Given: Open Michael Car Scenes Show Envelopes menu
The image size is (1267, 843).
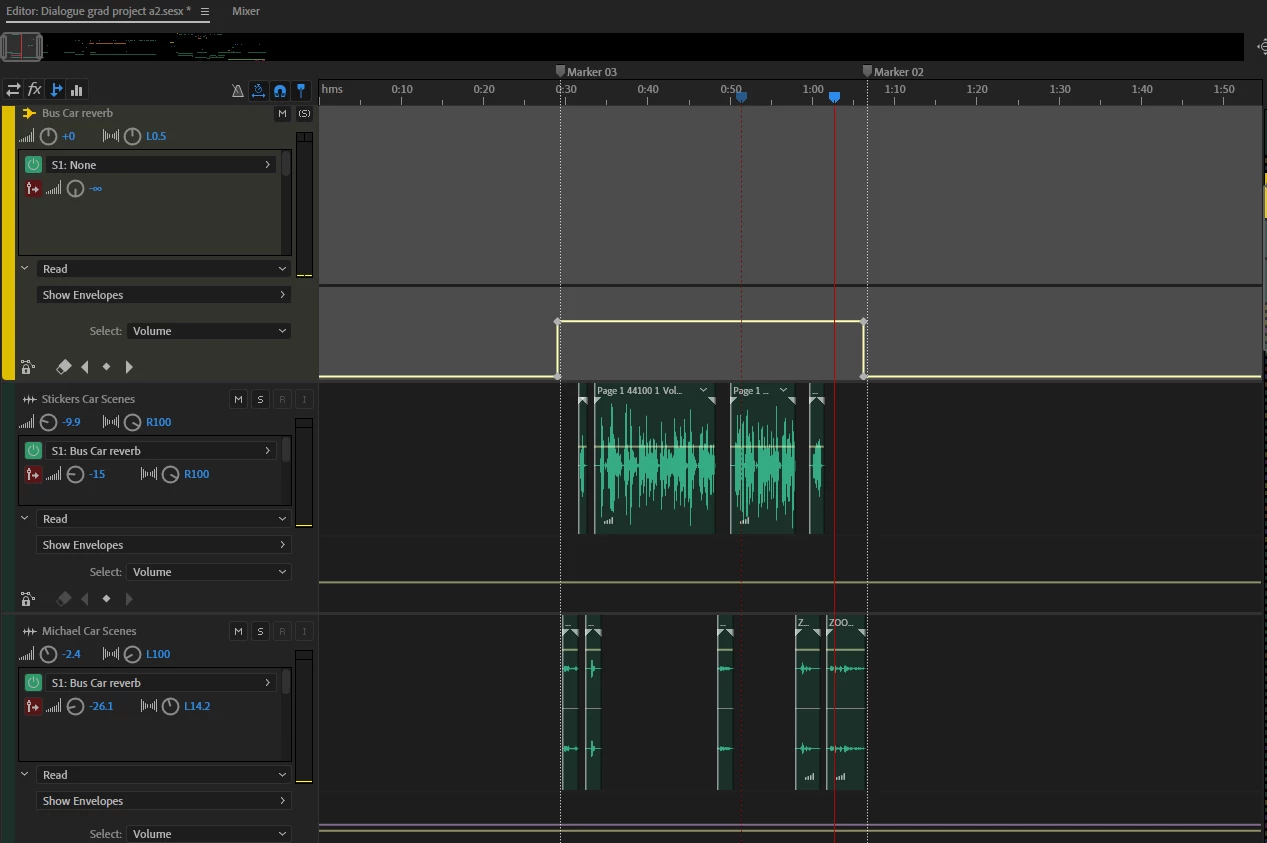Looking at the screenshot, I should 164,801.
